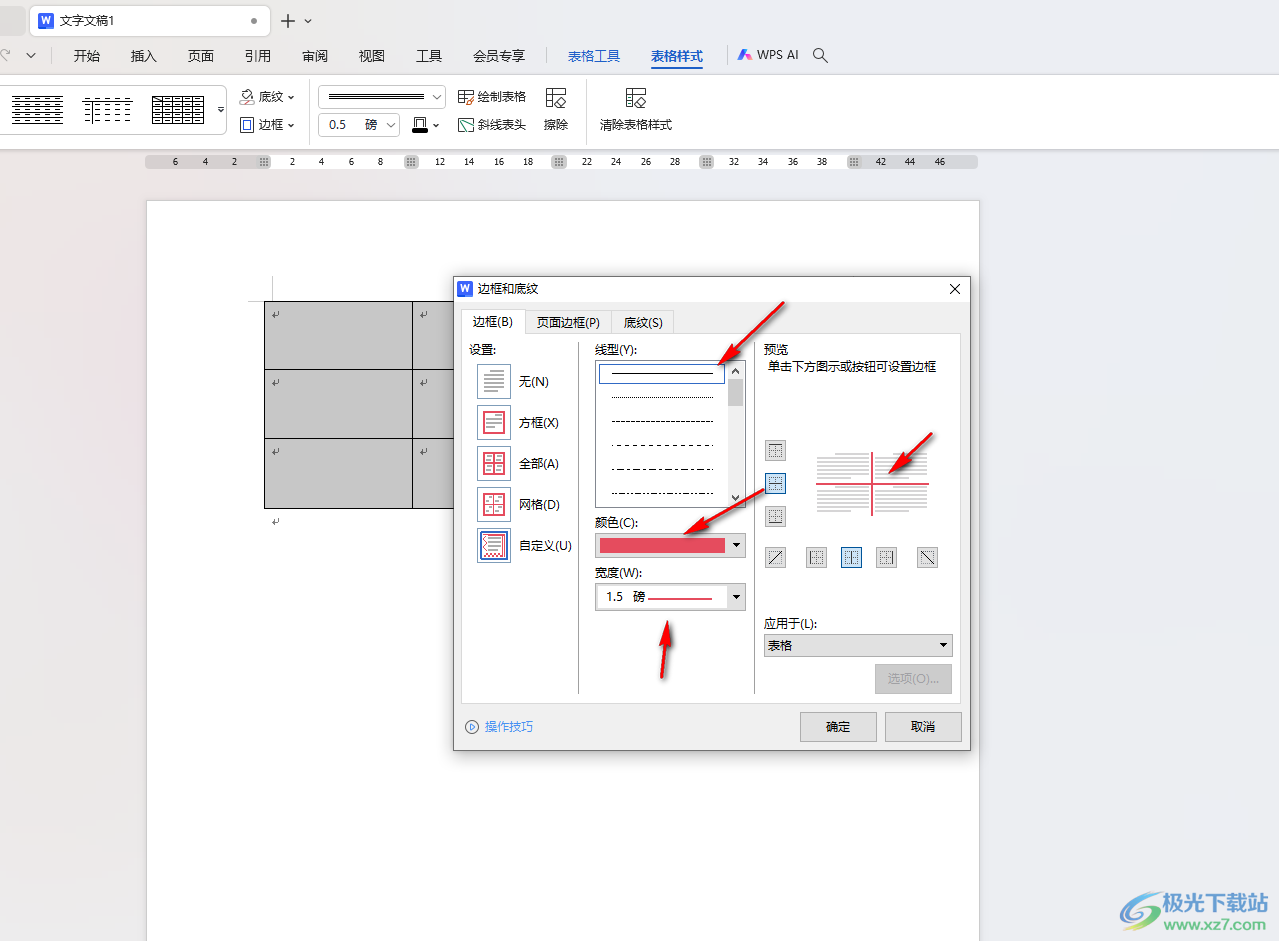This screenshot has width=1279, height=941.
Task: Open the ribbon line style dropdown
Action: coord(382,97)
